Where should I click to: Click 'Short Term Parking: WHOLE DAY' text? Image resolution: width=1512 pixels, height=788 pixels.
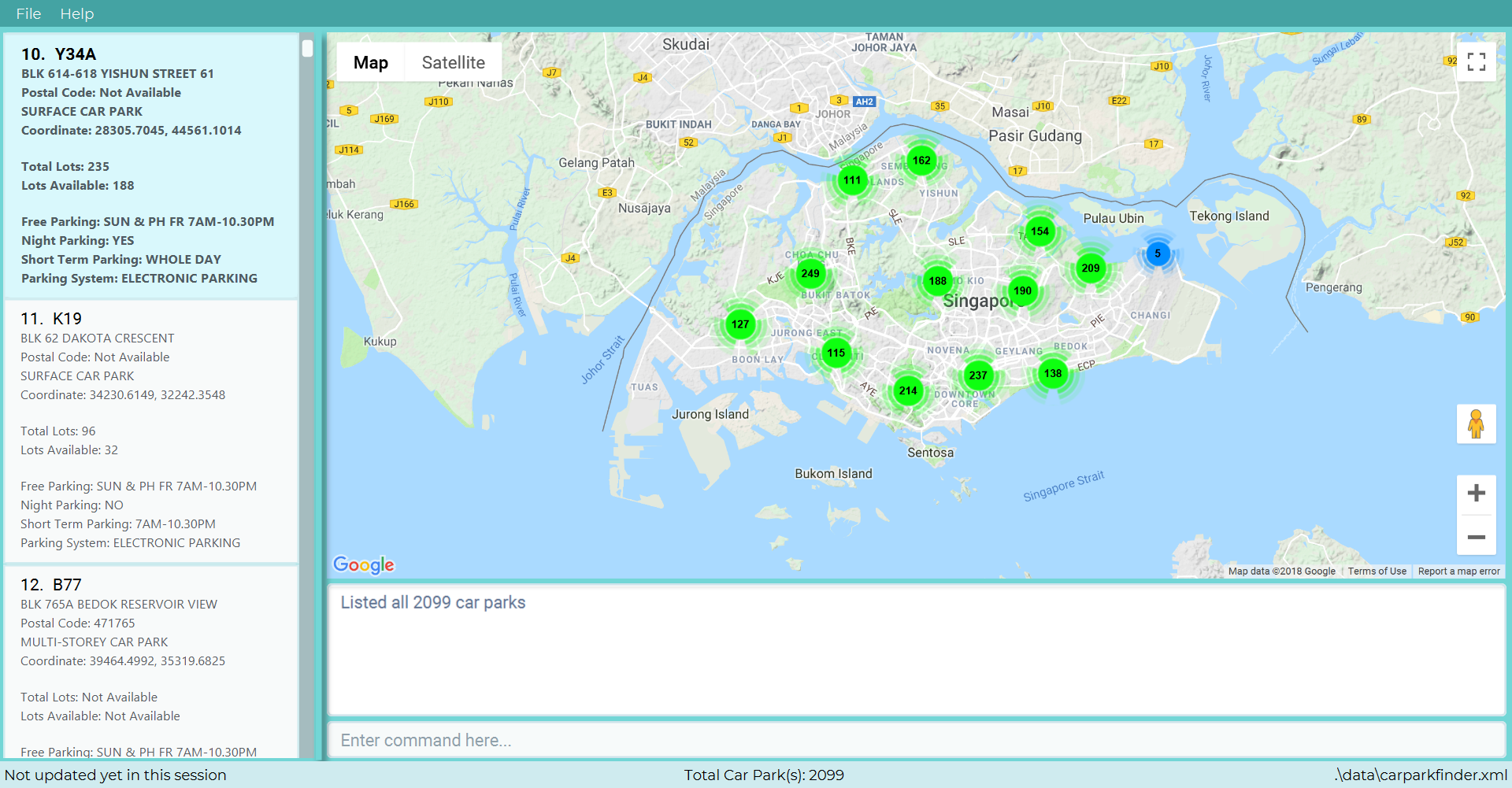(x=121, y=259)
